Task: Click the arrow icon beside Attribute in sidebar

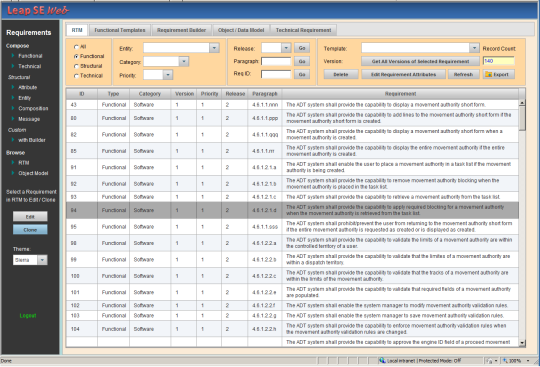Action: pos(13,87)
